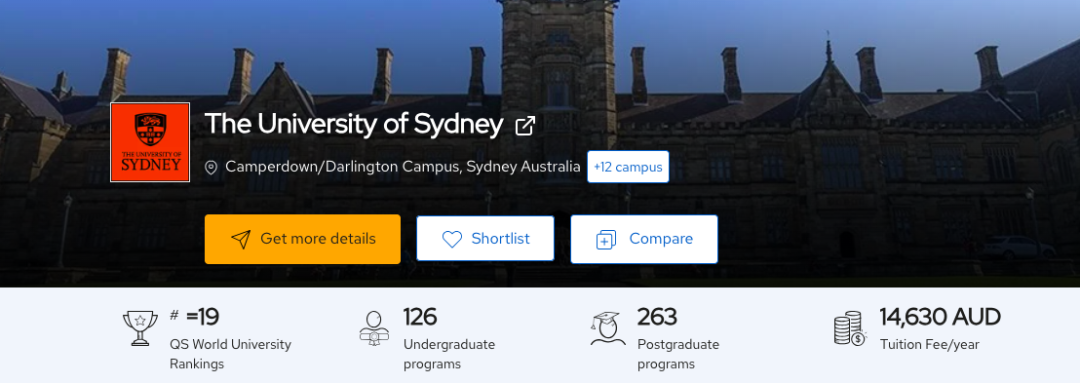Viewport: 1080px width, 383px height.
Task: Click the postgraduate graduate cap icon
Action: tap(608, 329)
